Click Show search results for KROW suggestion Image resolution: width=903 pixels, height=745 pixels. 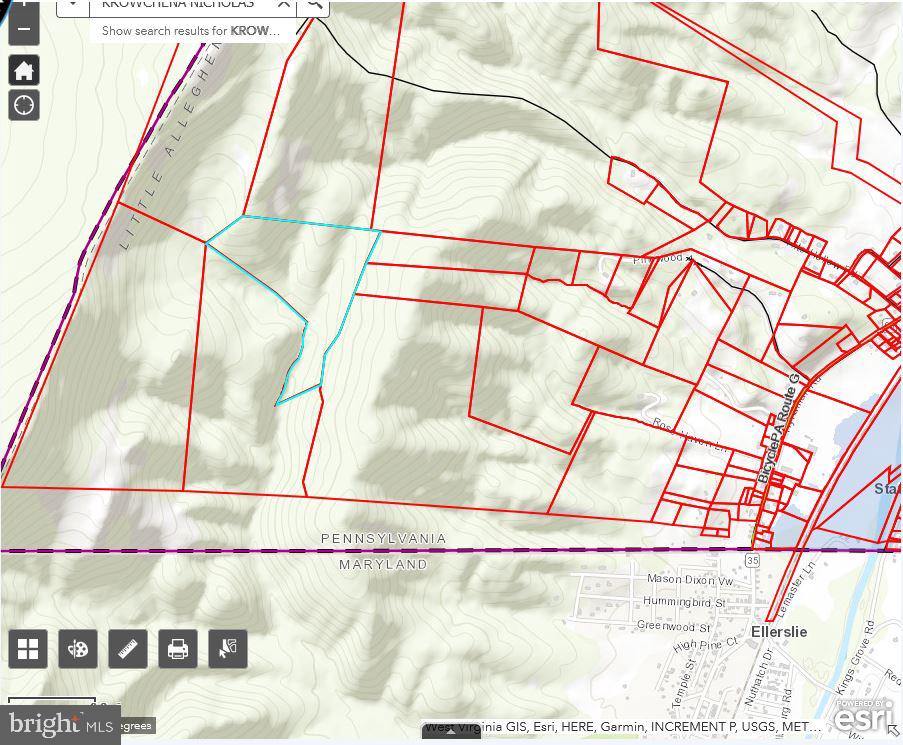(x=190, y=31)
